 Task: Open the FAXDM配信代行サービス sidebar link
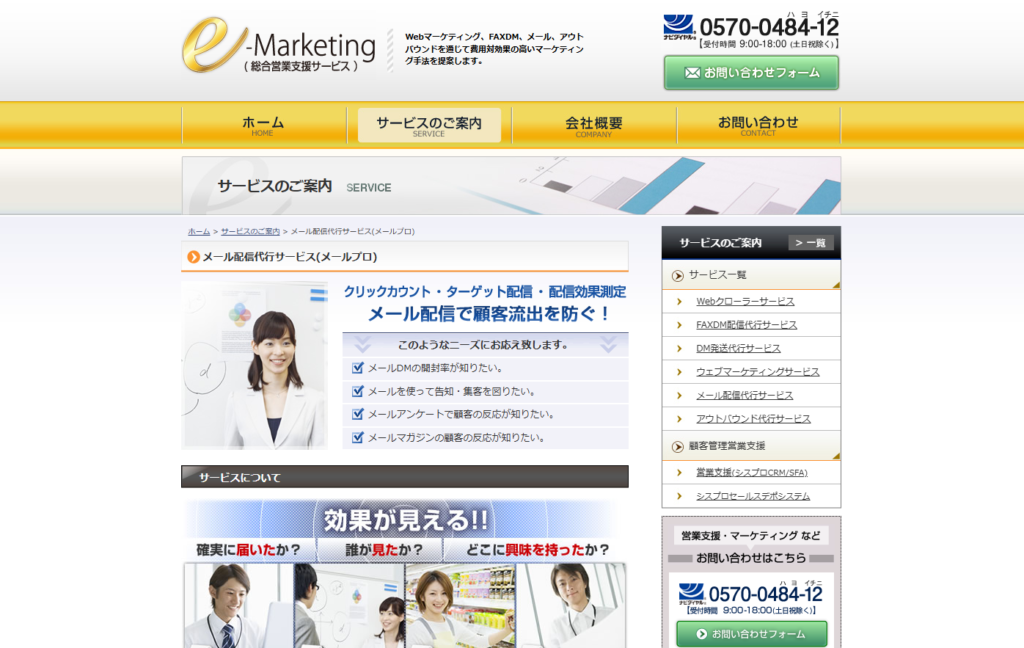click(x=746, y=325)
